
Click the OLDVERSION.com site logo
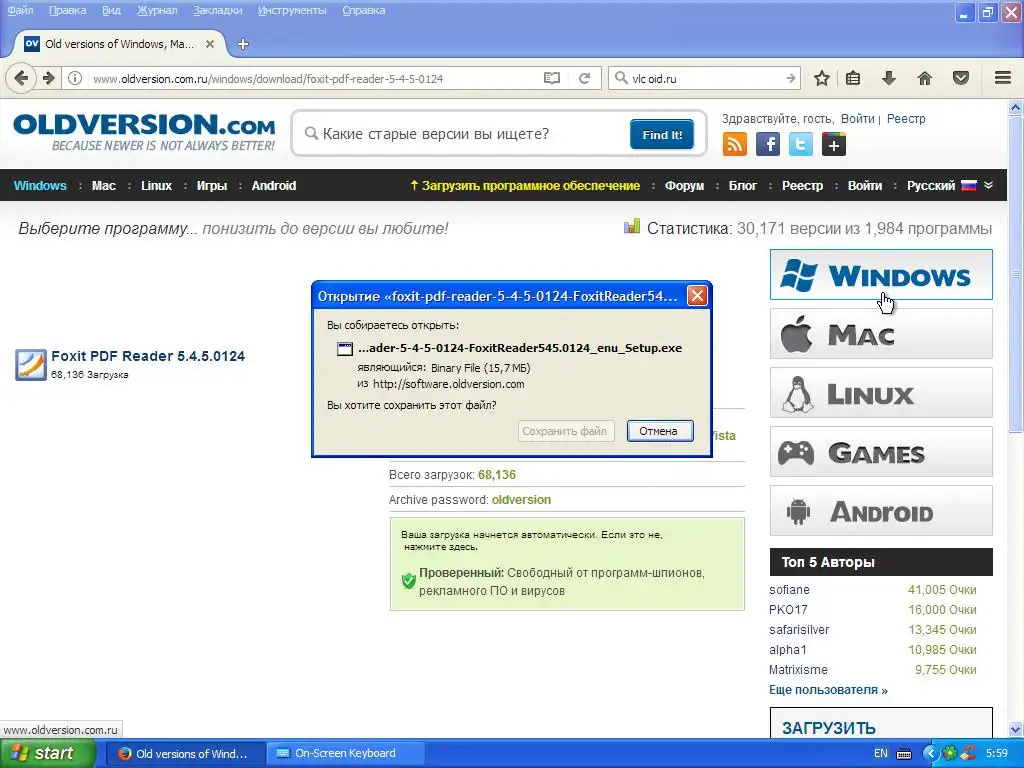click(x=144, y=133)
